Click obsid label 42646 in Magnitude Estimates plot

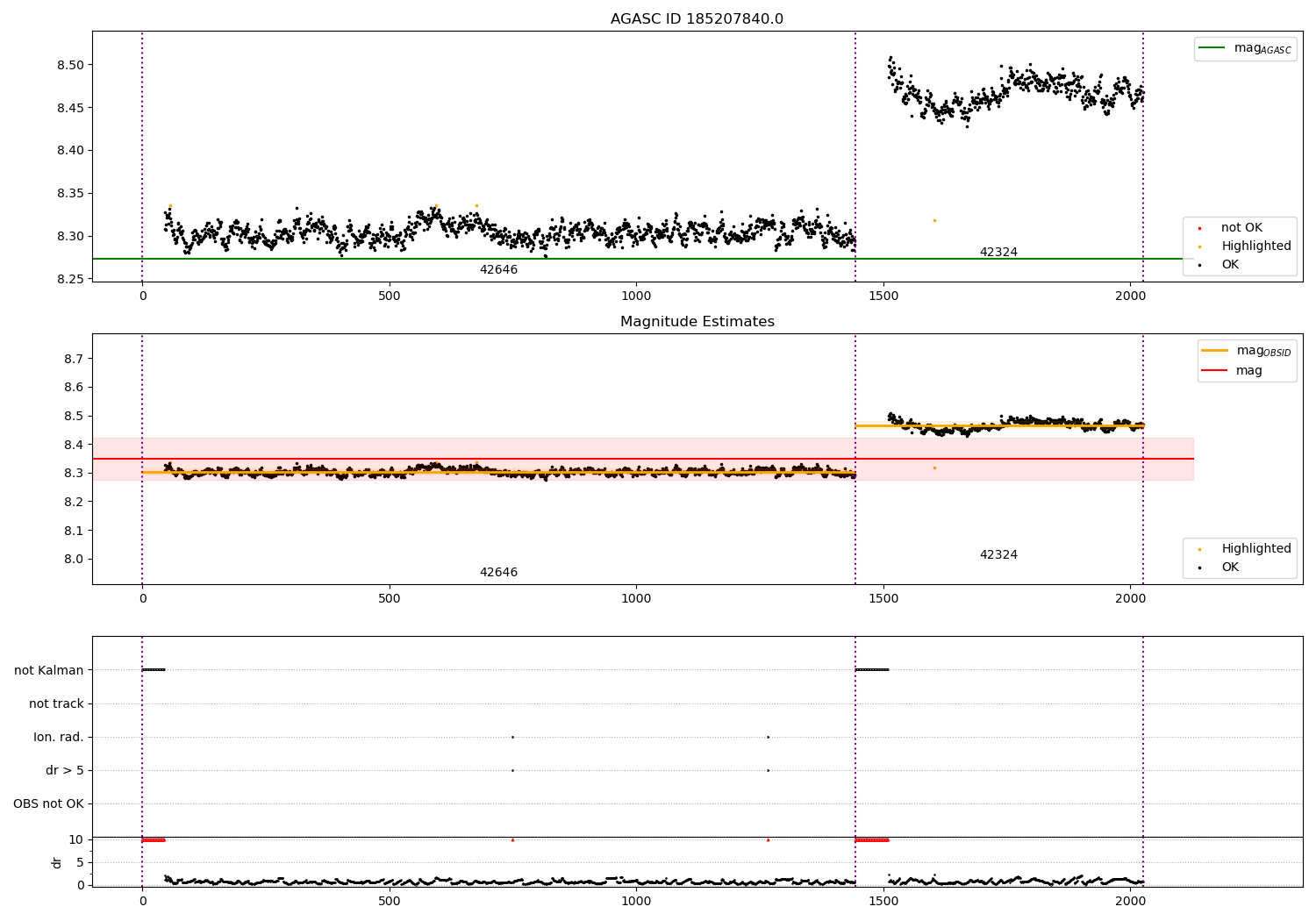click(498, 573)
